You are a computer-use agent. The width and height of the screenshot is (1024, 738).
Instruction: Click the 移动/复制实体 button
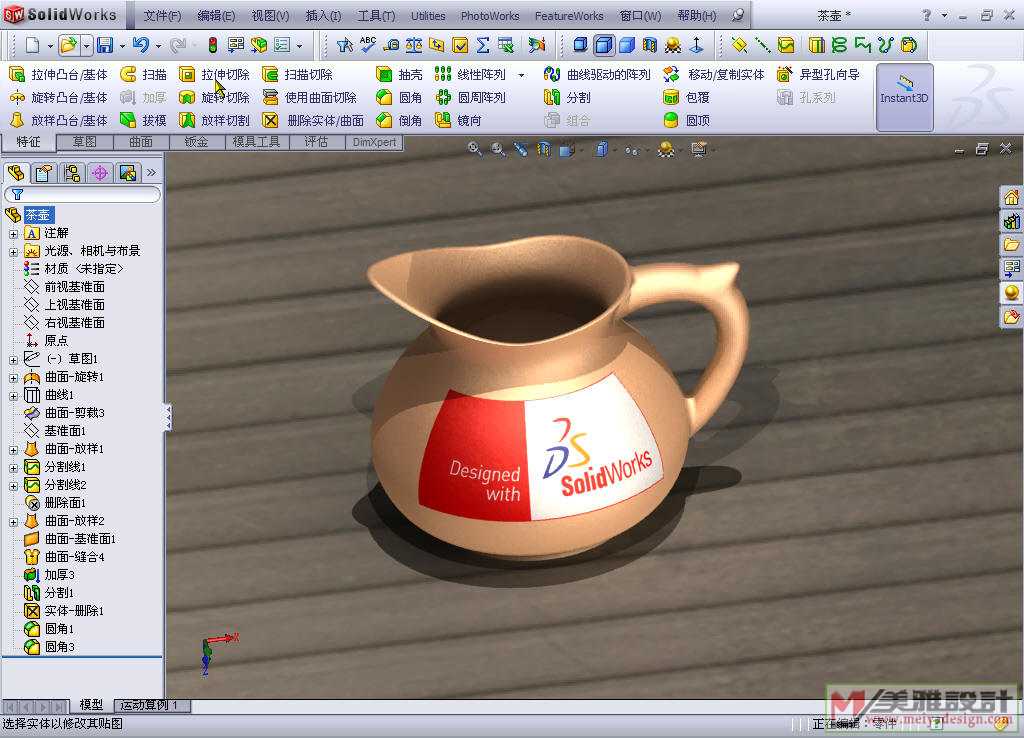tap(713, 75)
